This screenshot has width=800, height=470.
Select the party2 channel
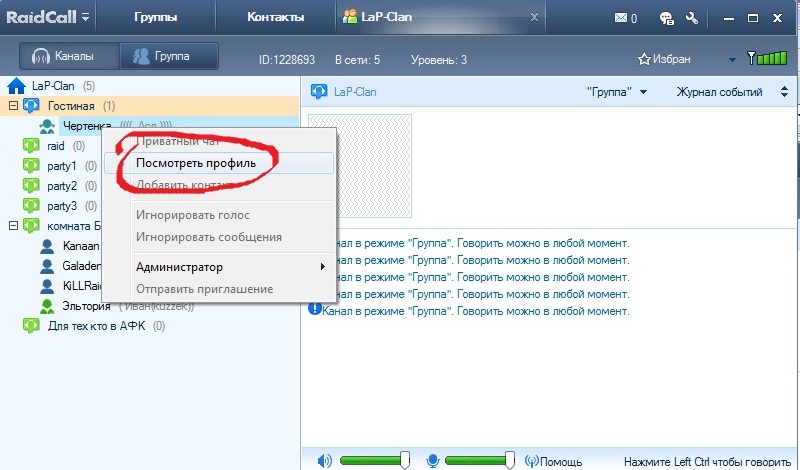coord(62,186)
